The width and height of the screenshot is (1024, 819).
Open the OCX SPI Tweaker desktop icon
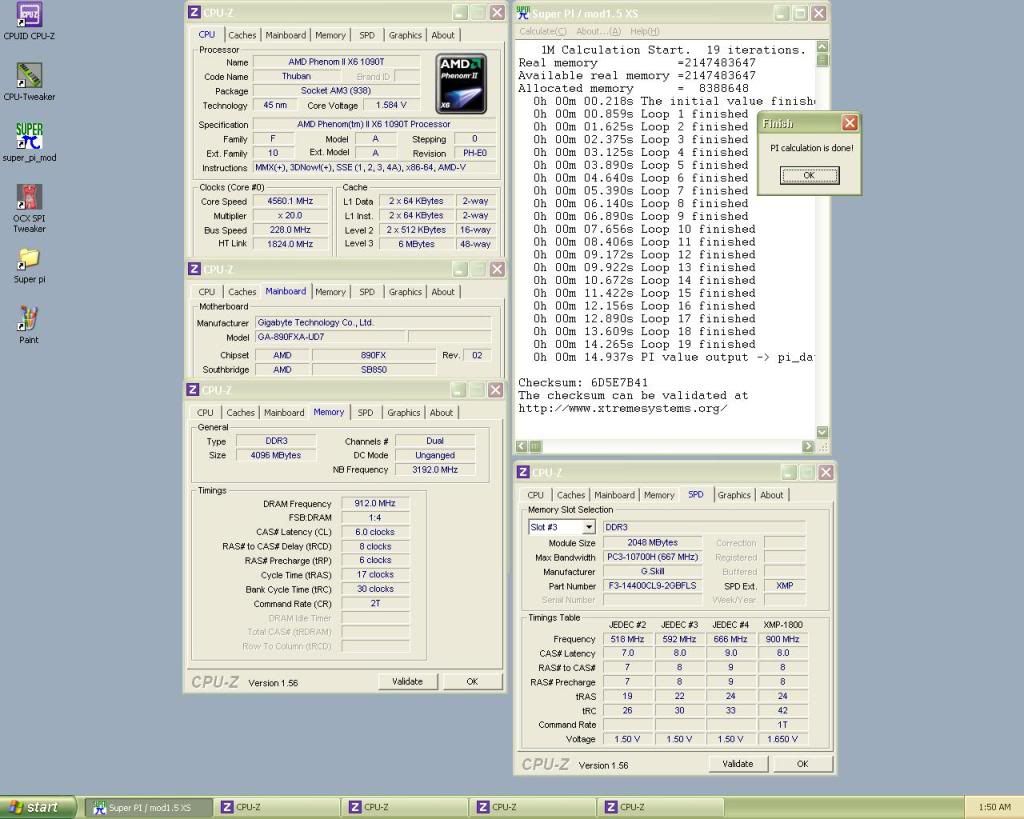pyautogui.click(x=29, y=196)
